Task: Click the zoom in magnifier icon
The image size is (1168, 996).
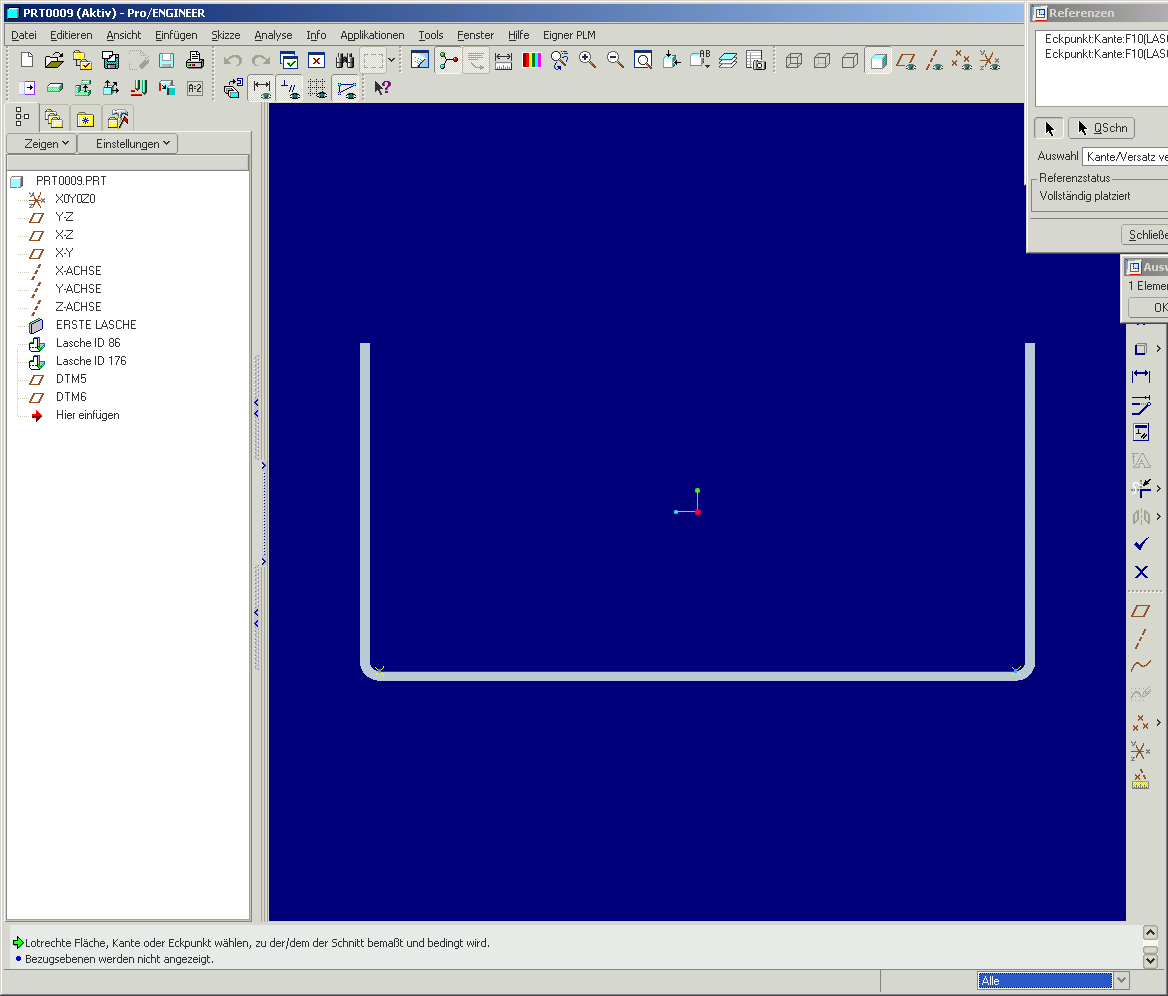Action: tap(588, 60)
